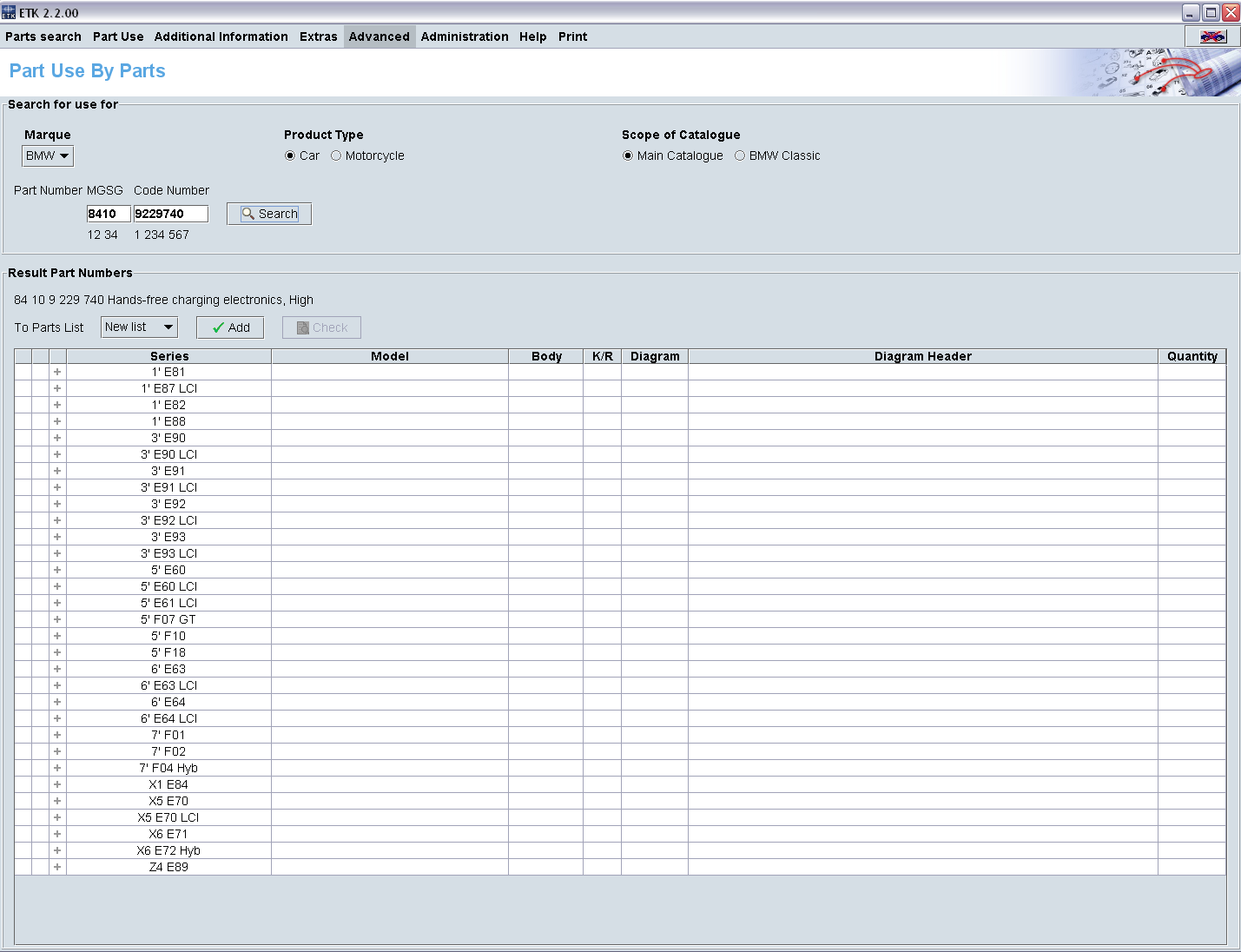Expand the 1' E81 series row
This screenshot has height=952, width=1241.
57,372
